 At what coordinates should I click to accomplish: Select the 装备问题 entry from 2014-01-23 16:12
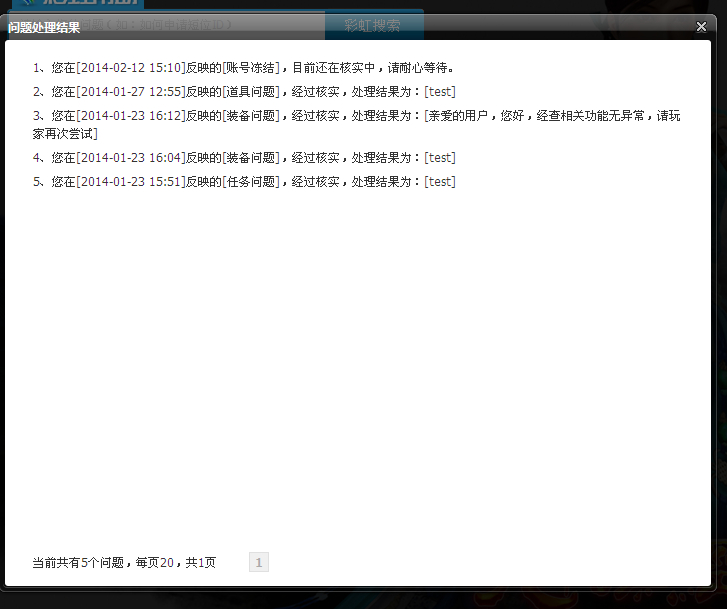pyautogui.click(x=357, y=125)
